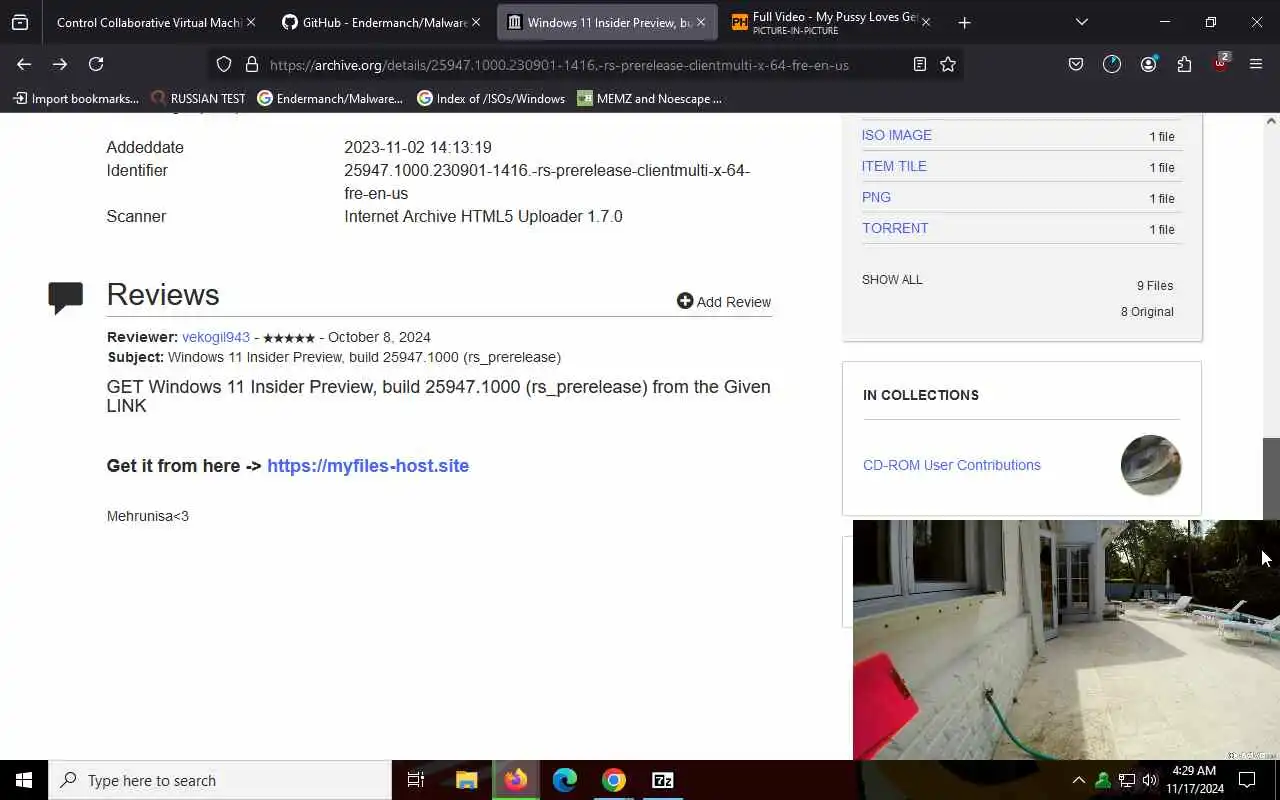Open network status tray icon
Image resolution: width=1280 pixels, height=800 pixels.
(x=1127, y=780)
